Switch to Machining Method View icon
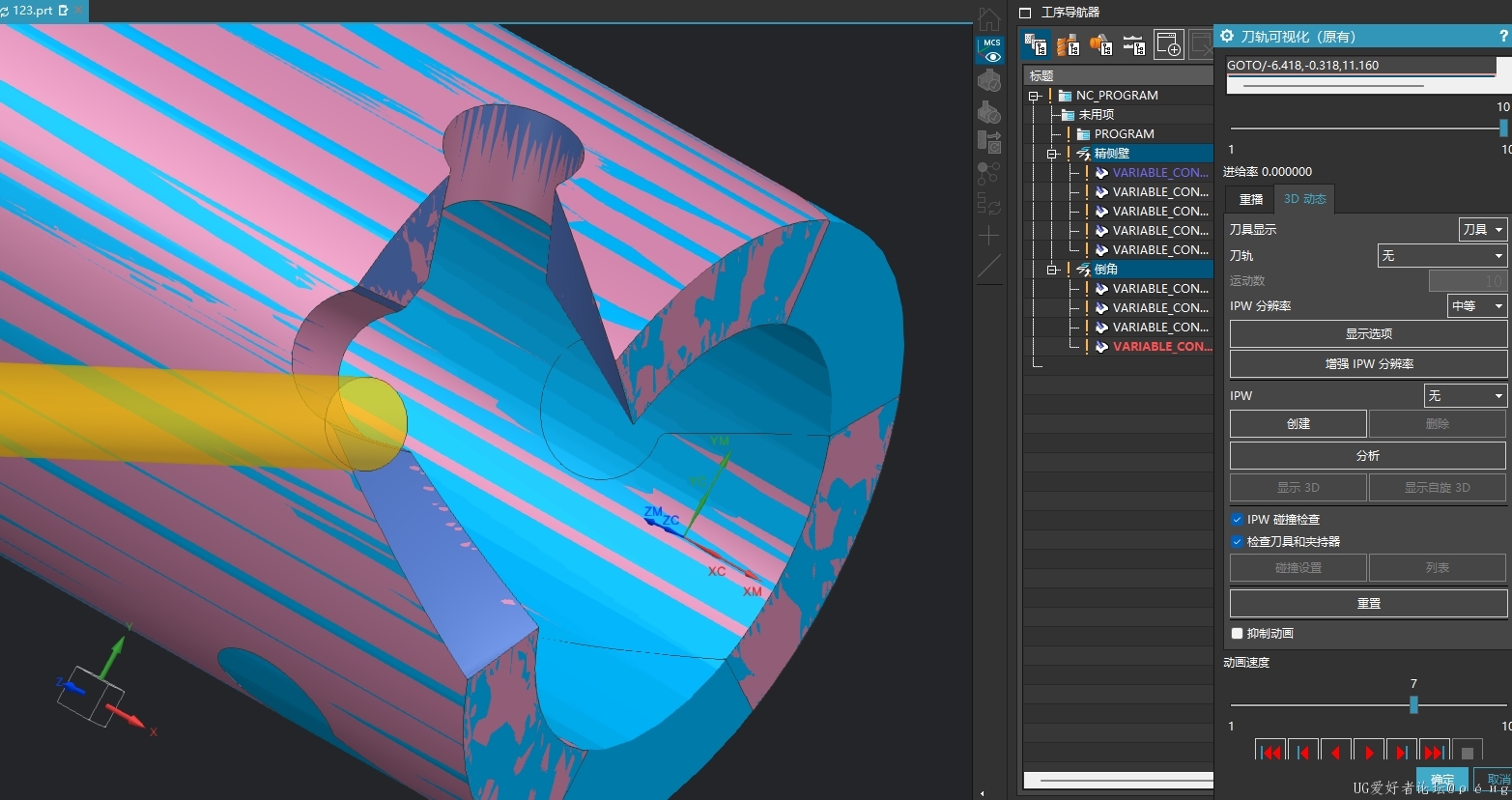This screenshot has width=1512, height=800. 1134,44
